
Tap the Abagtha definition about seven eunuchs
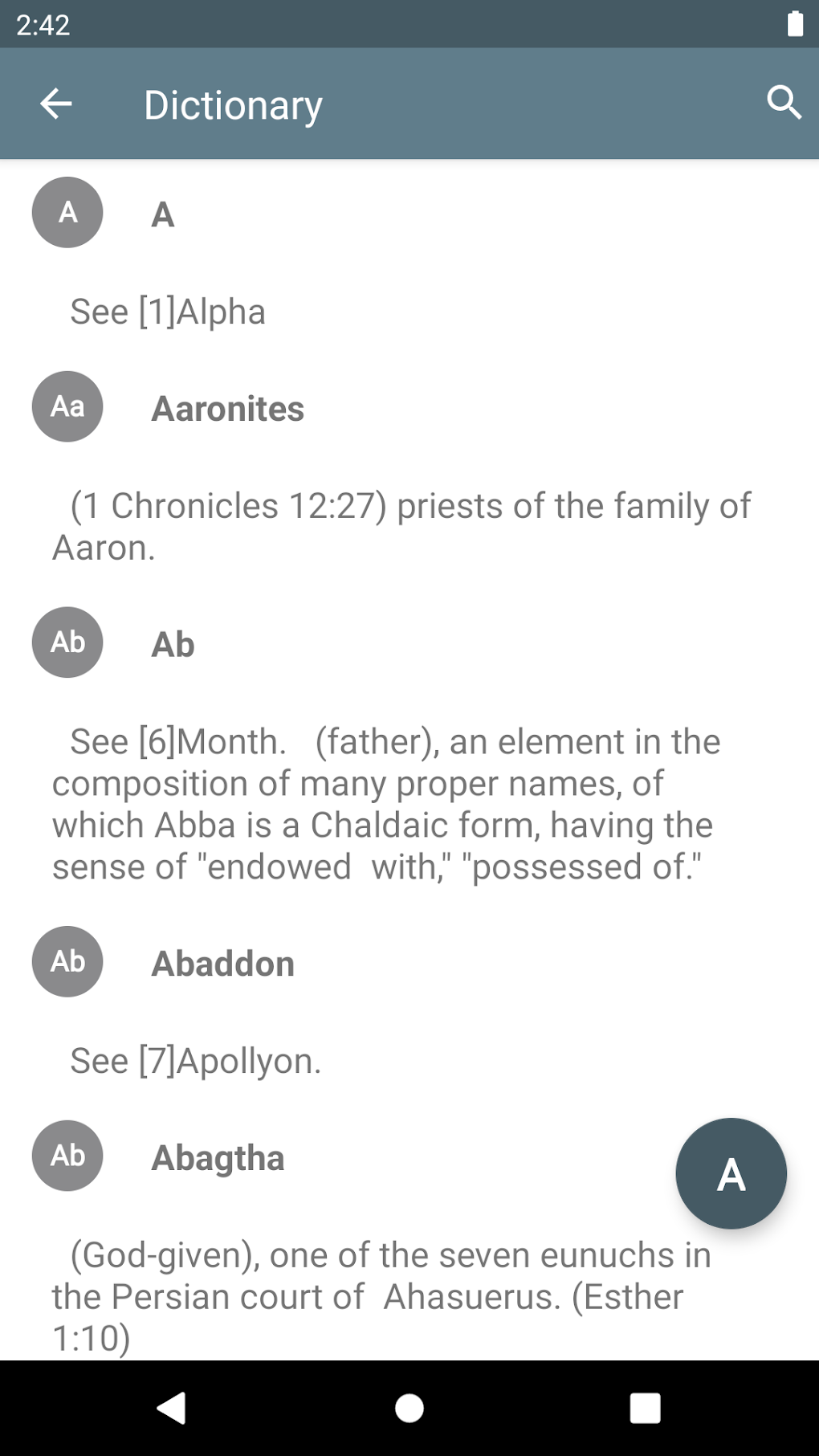(x=381, y=1296)
